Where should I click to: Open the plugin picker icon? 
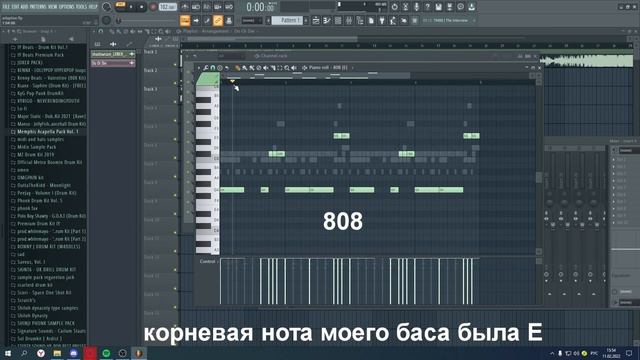click(x=382, y=20)
